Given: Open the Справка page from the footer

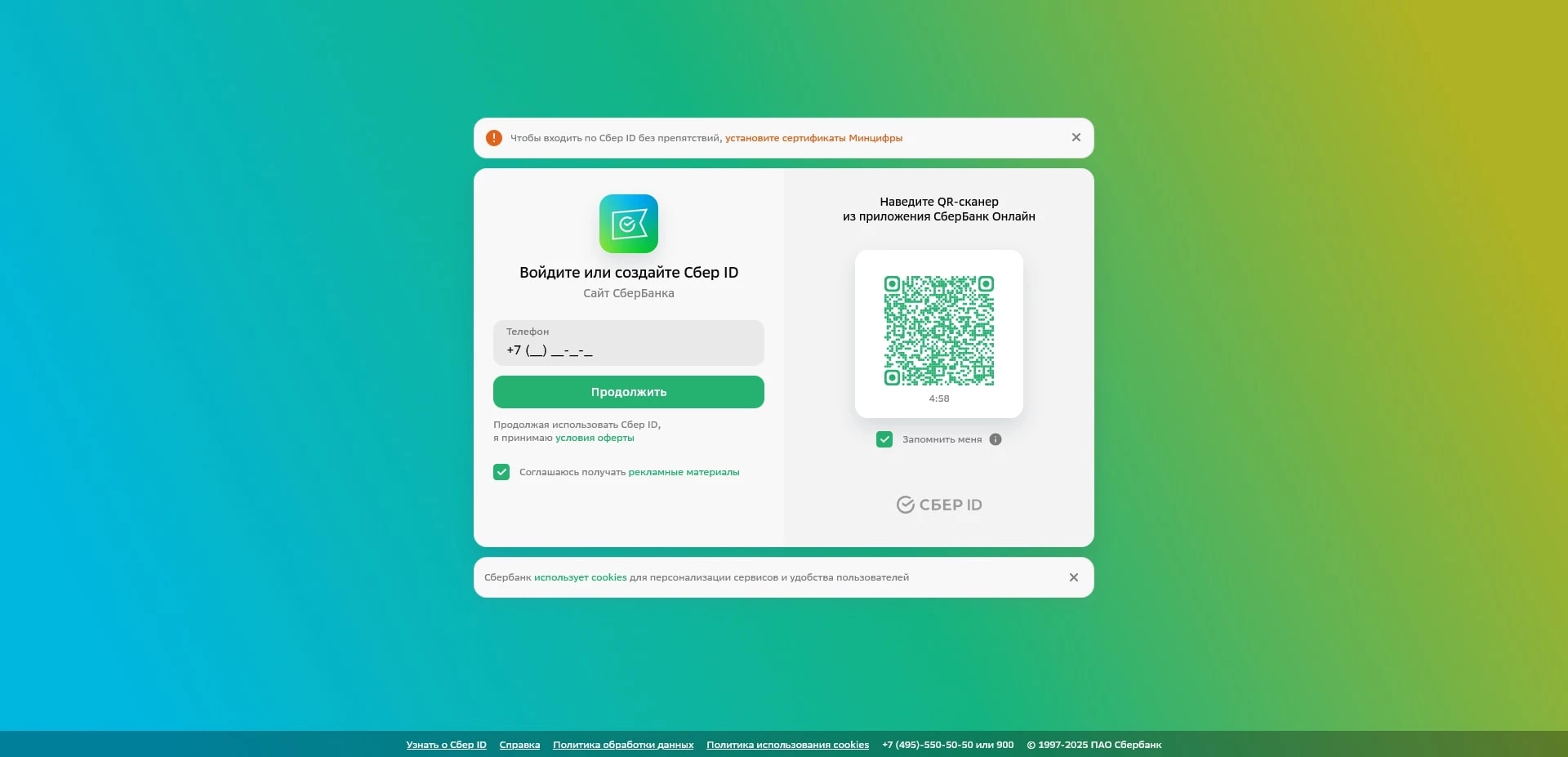Looking at the screenshot, I should (x=519, y=744).
